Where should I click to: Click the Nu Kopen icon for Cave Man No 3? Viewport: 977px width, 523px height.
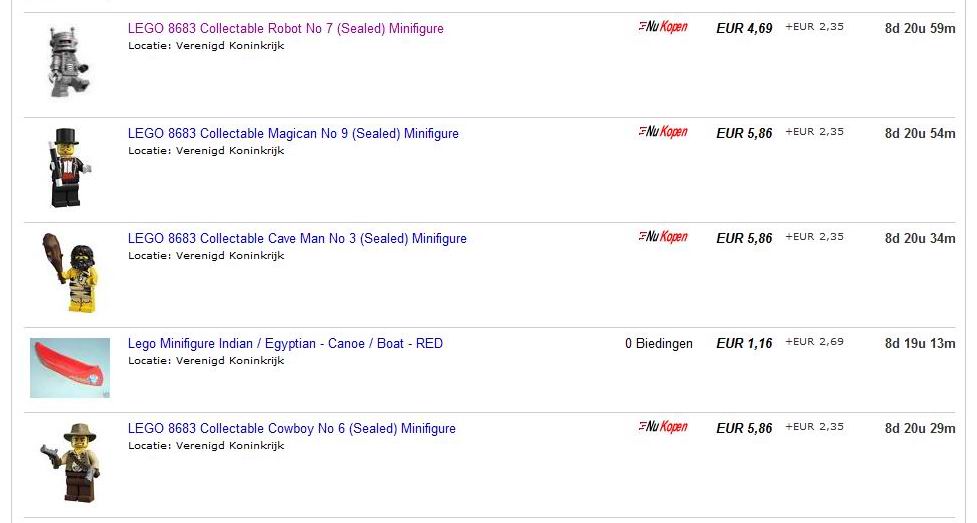click(x=663, y=237)
